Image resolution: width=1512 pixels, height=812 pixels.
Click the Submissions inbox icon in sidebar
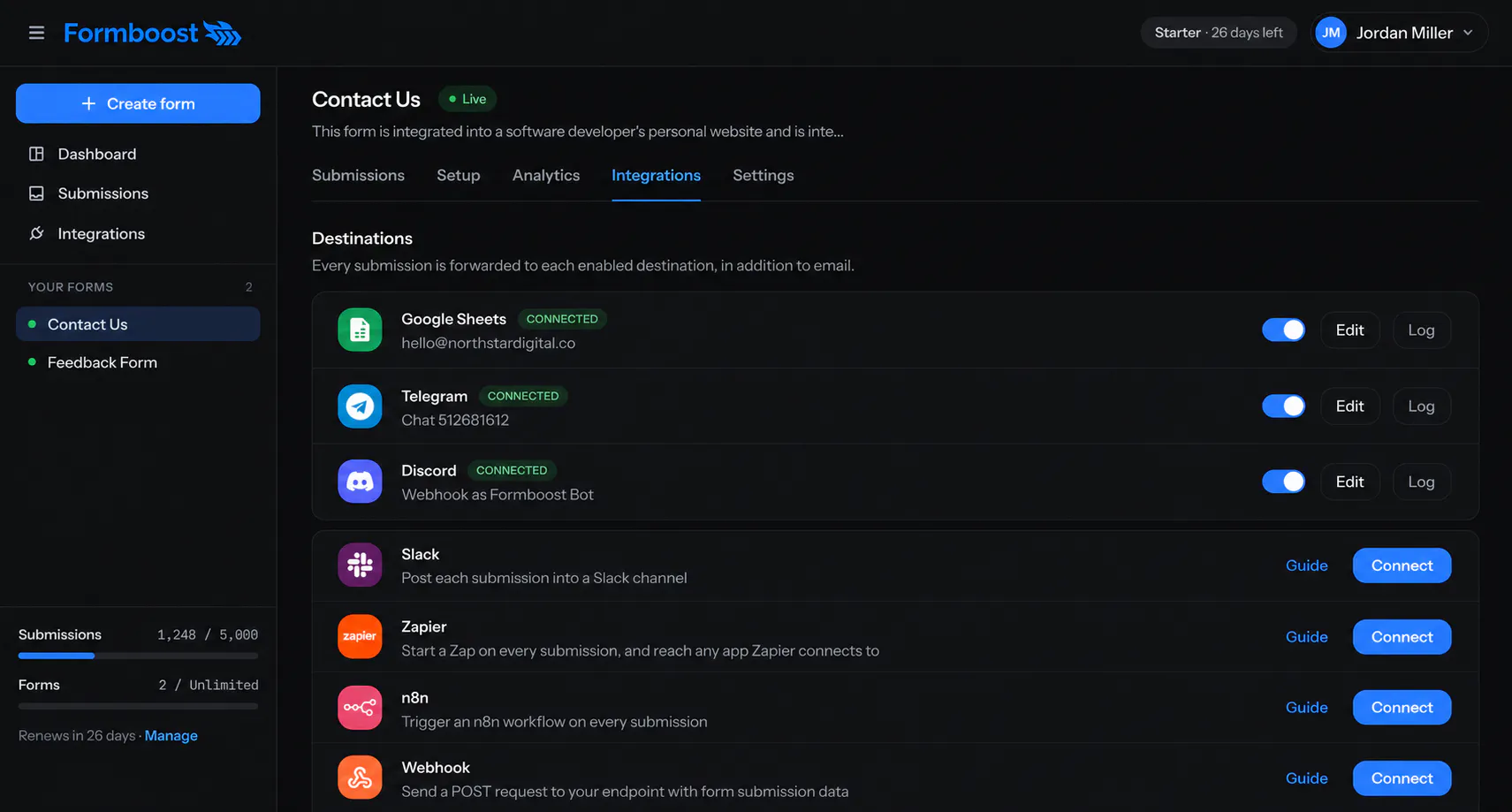coord(36,194)
